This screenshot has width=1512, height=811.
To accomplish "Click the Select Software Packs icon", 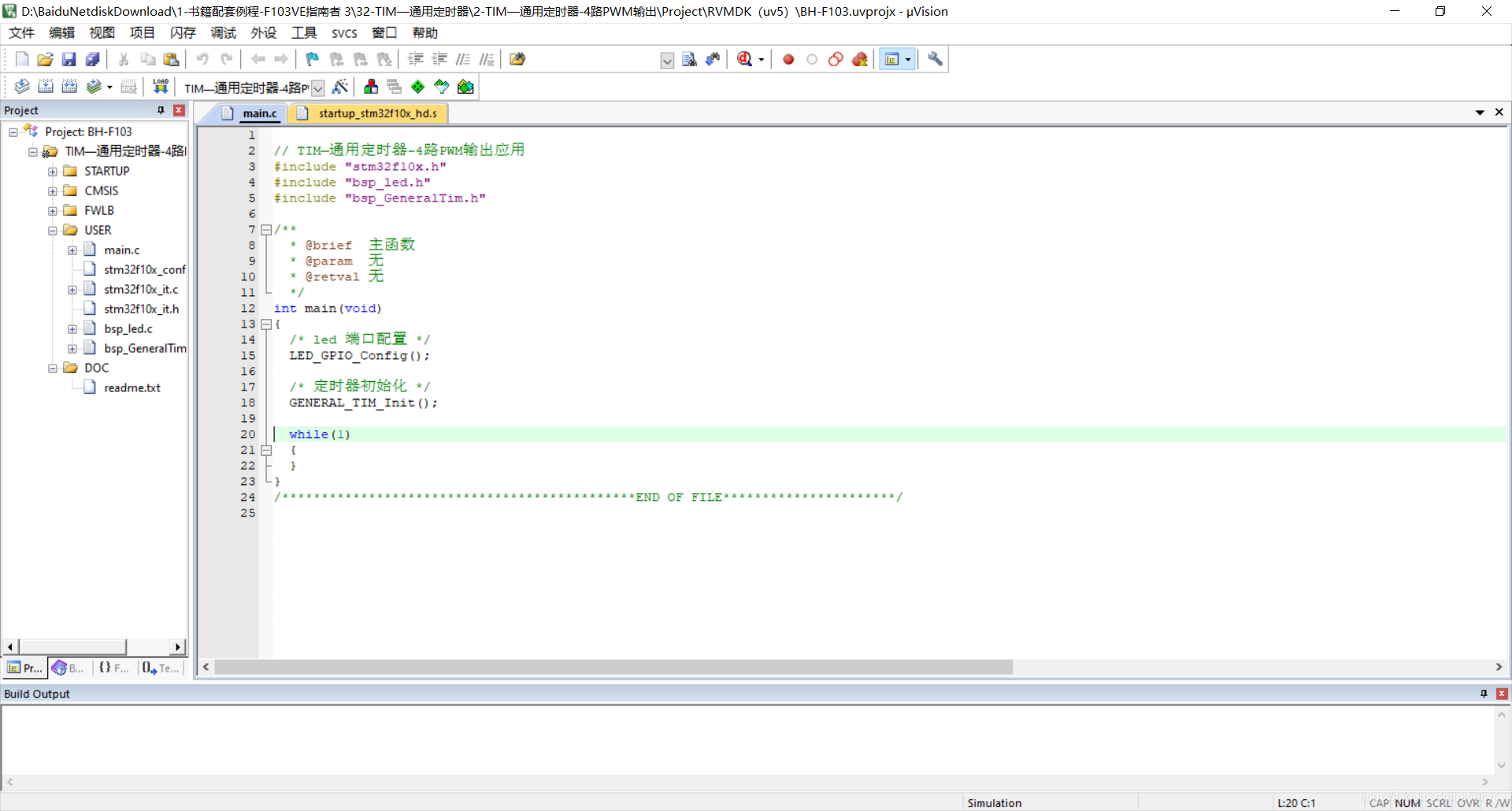I will [x=442, y=87].
